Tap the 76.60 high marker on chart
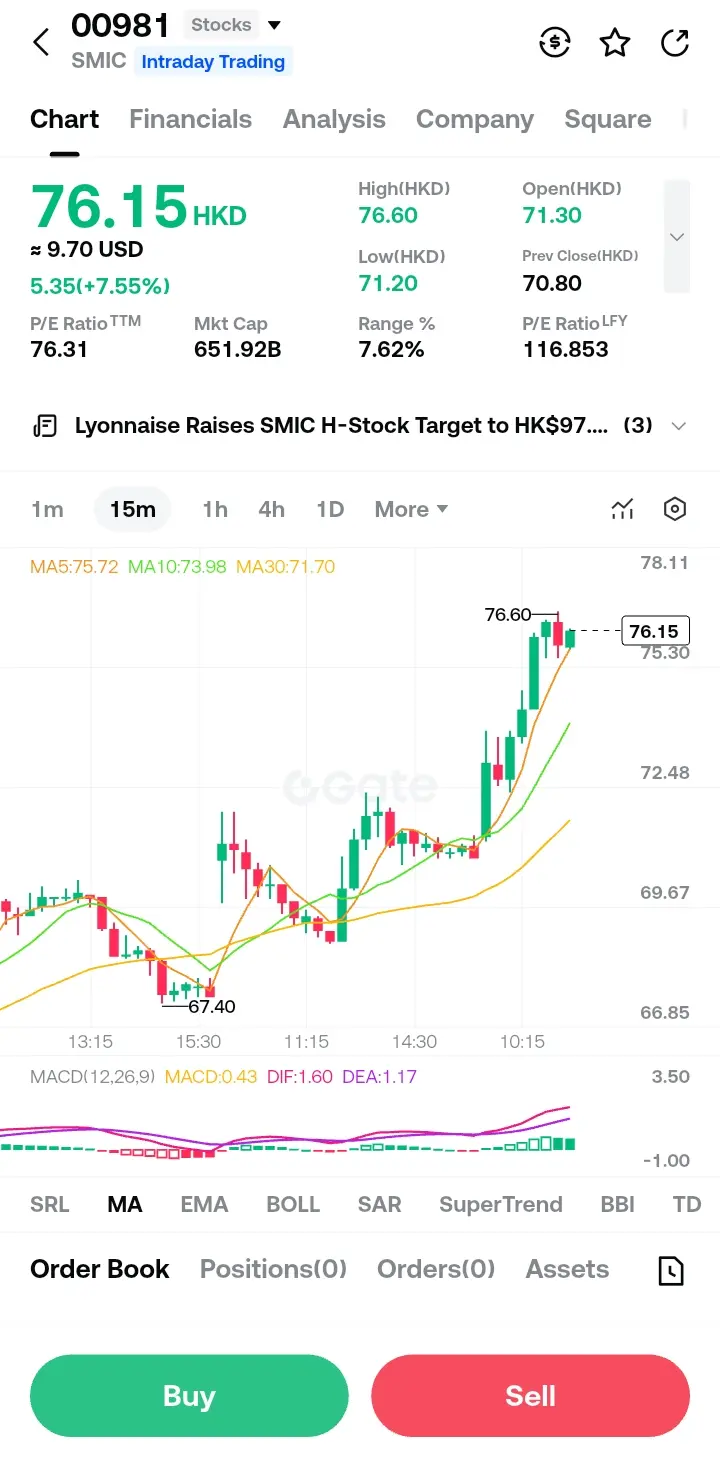 click(508, 615)
